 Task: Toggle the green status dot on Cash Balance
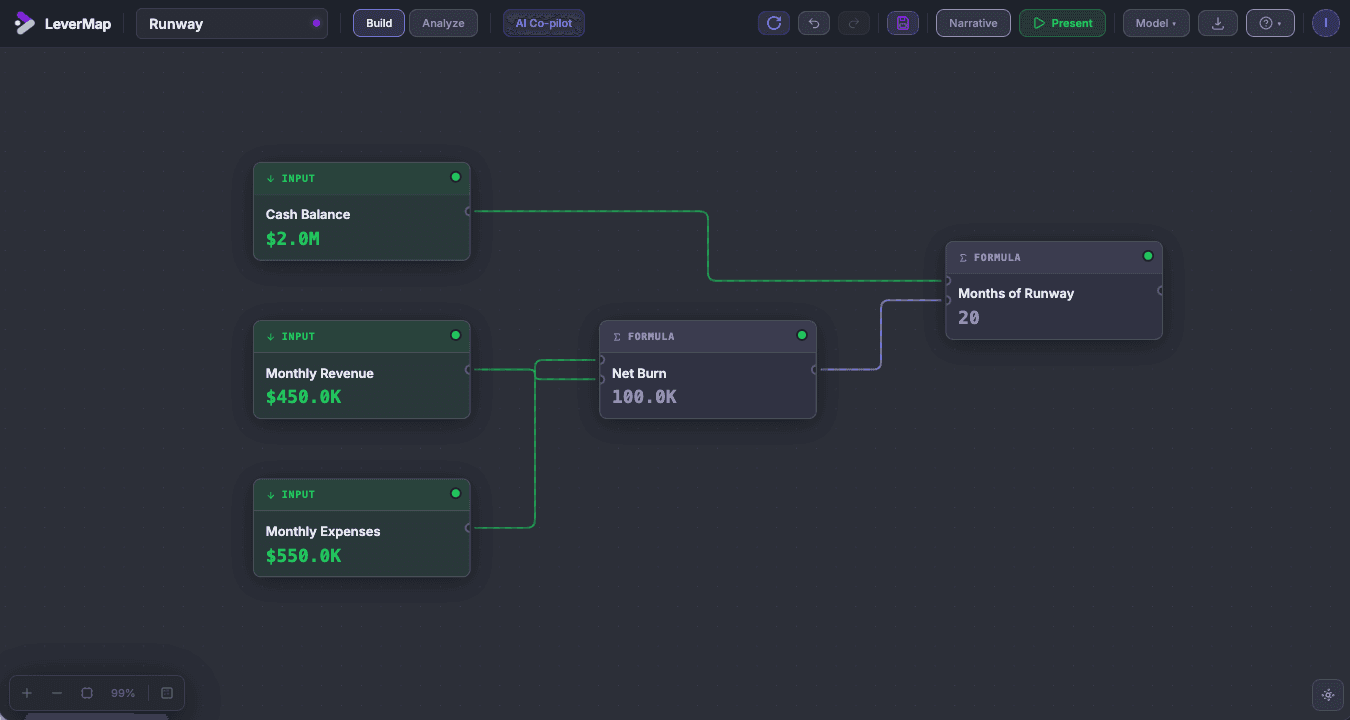coord(455,176)
